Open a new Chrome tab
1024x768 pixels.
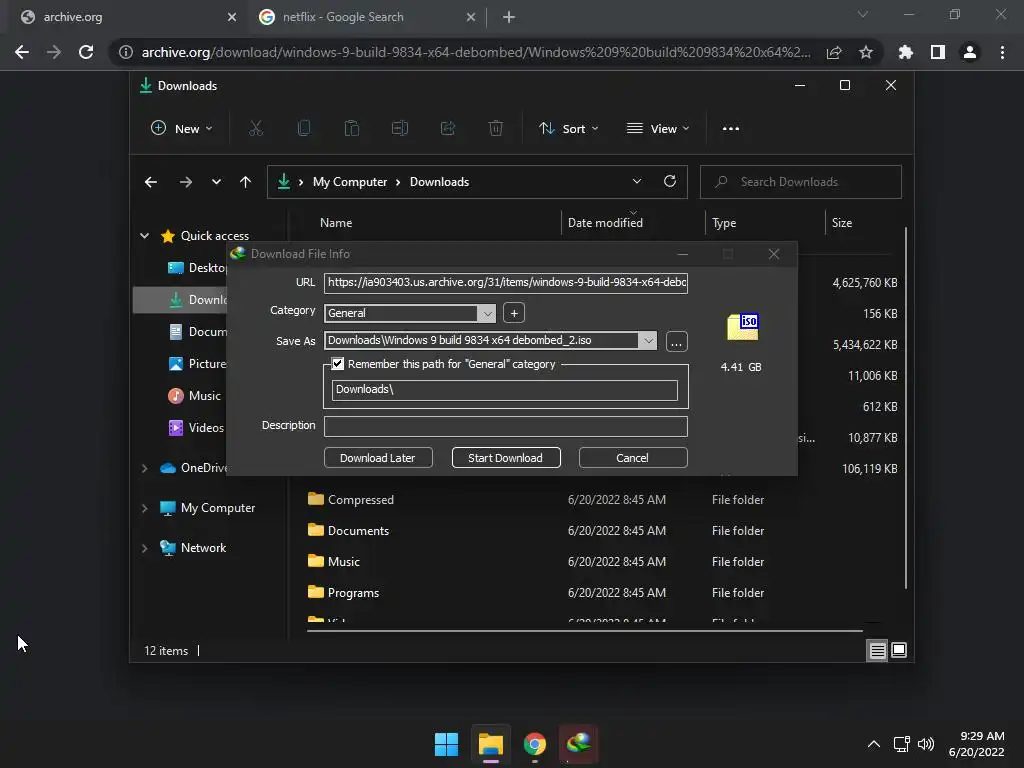(x=509, y=17)
